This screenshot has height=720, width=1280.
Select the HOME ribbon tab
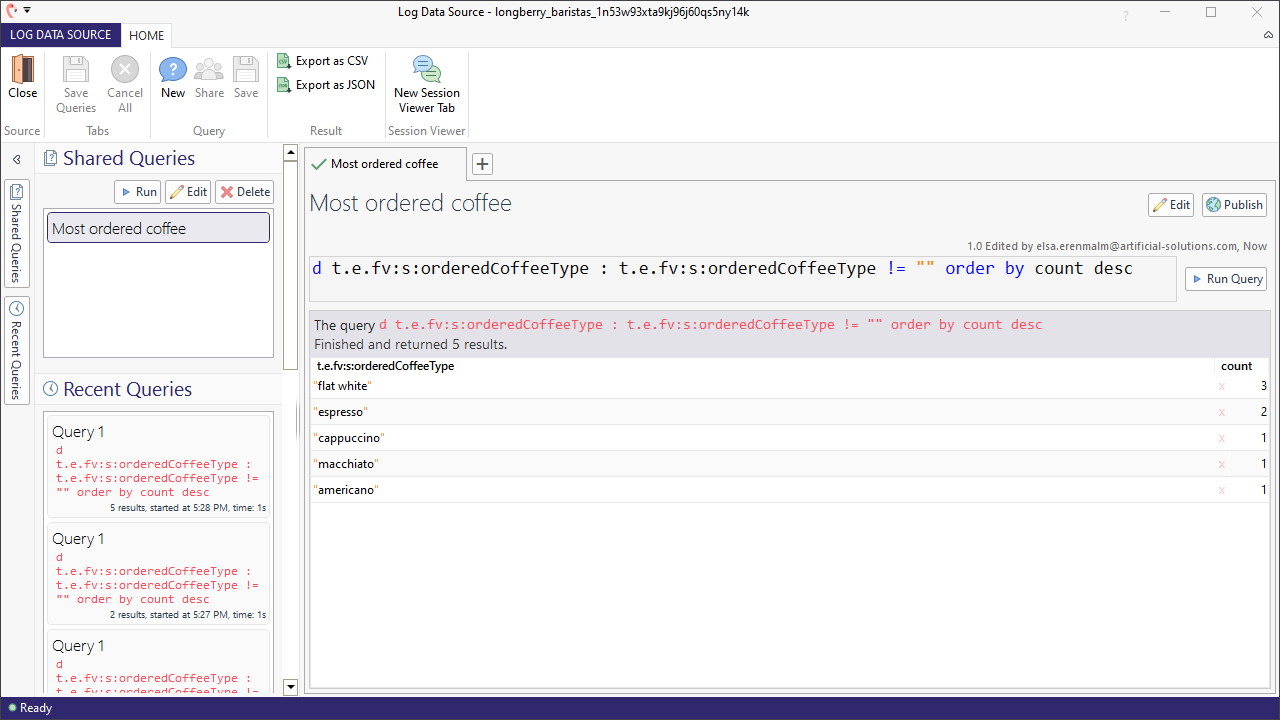click(x=146, y=35)
